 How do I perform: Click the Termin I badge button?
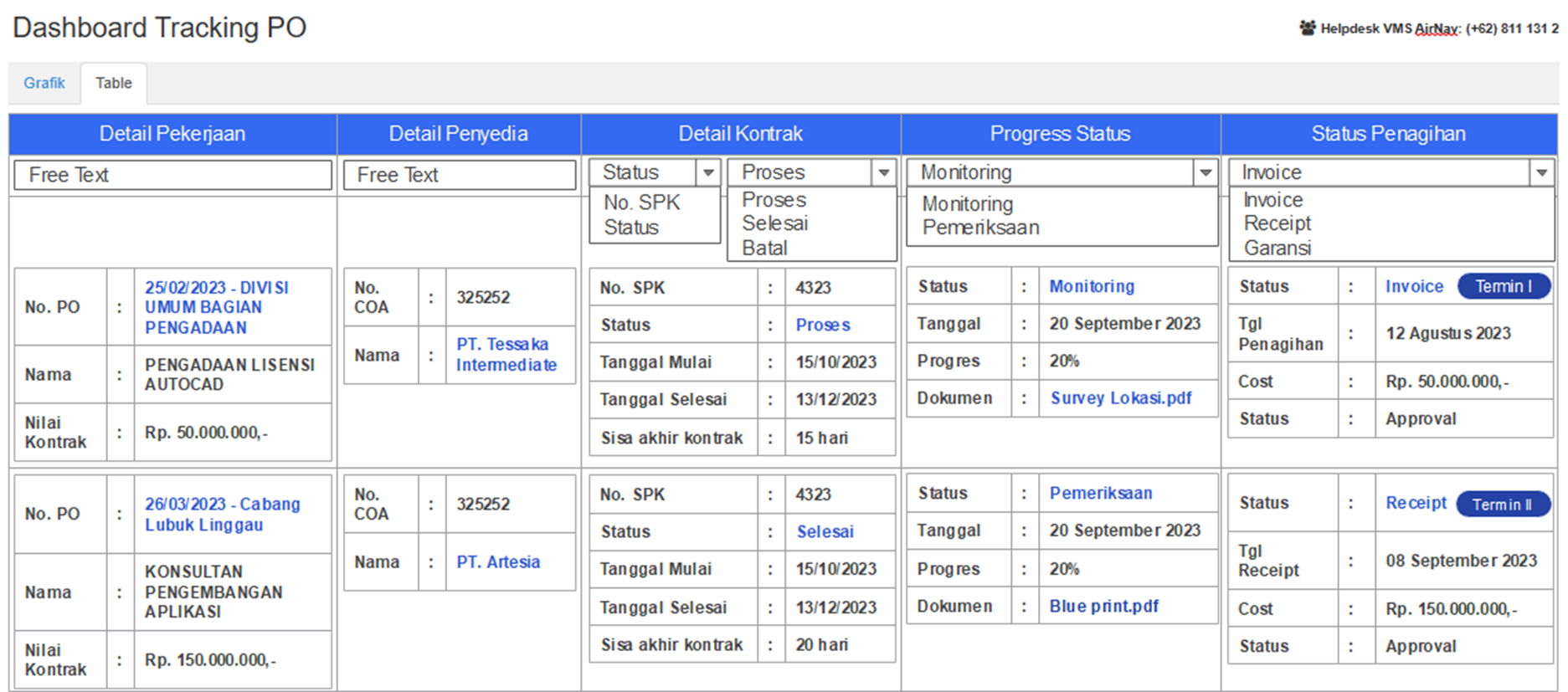tap(1504, 286)
